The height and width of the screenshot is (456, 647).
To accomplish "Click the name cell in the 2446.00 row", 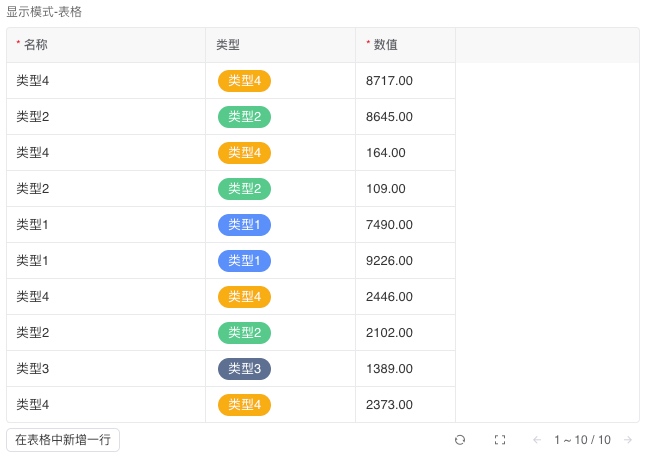I will [33, 297].
